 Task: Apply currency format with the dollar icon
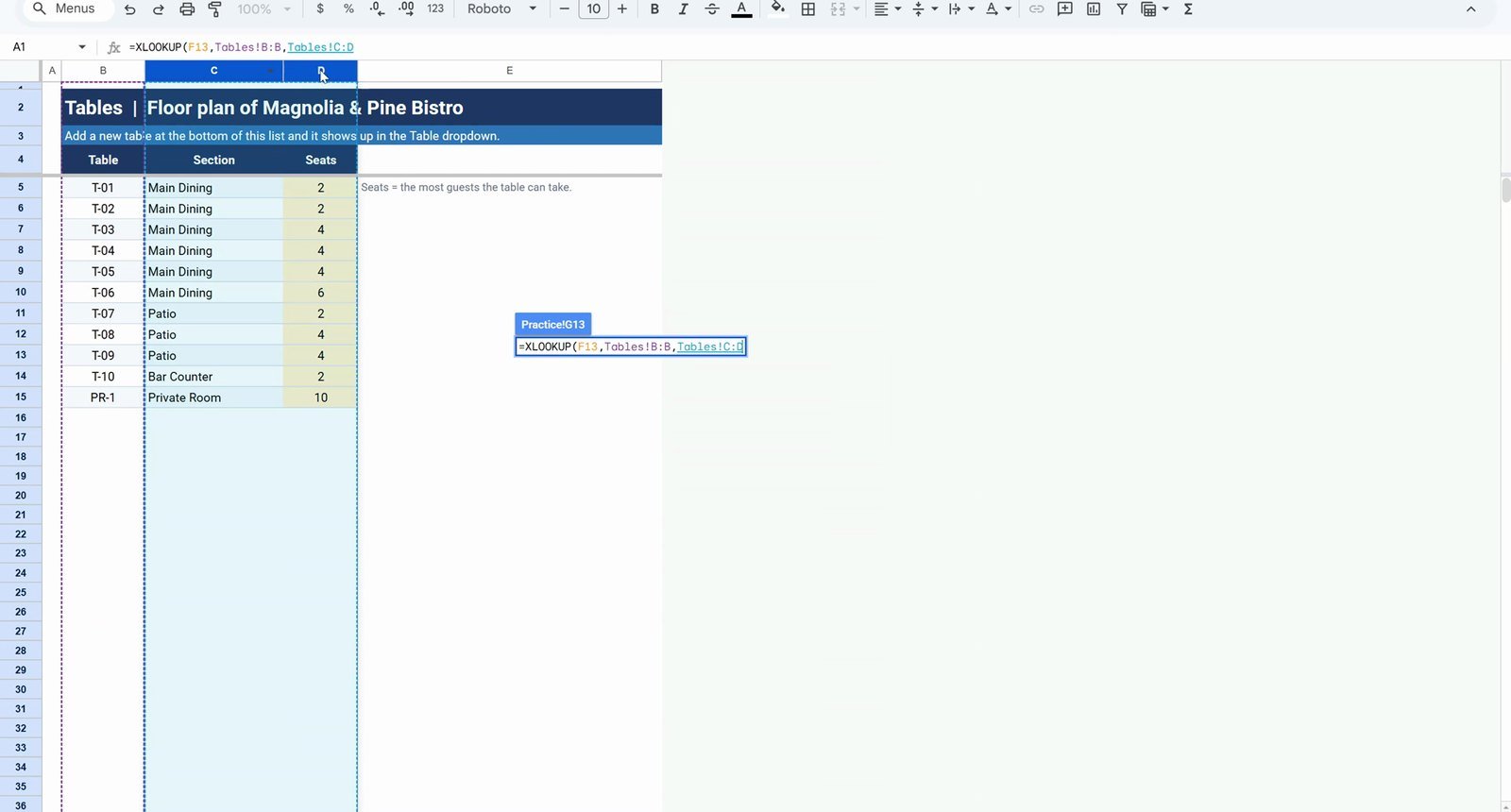pos(320,8)
